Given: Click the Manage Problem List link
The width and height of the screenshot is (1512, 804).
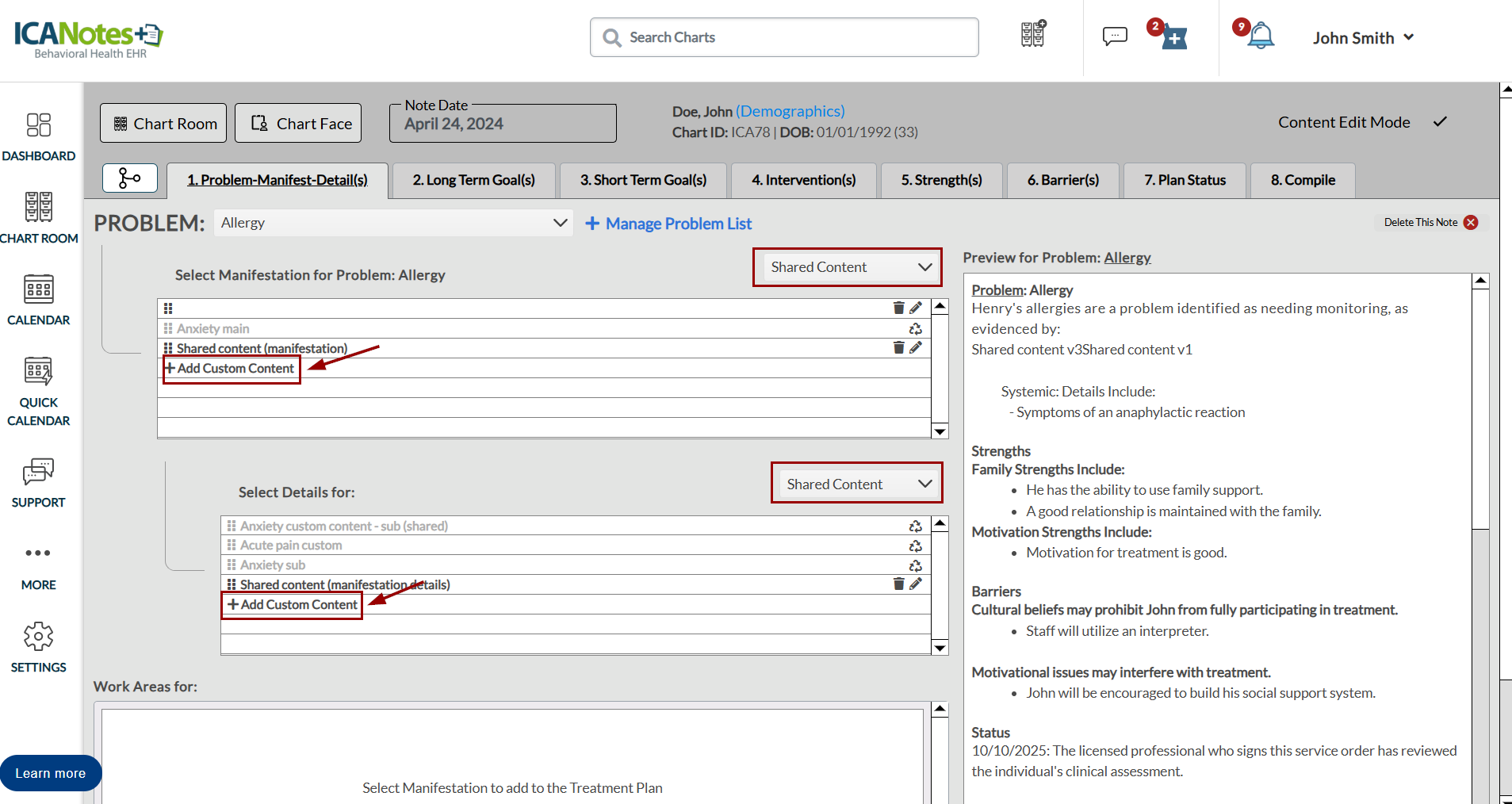Looking at the screenshot, I should pyautogui.click(x=668, y=224).
